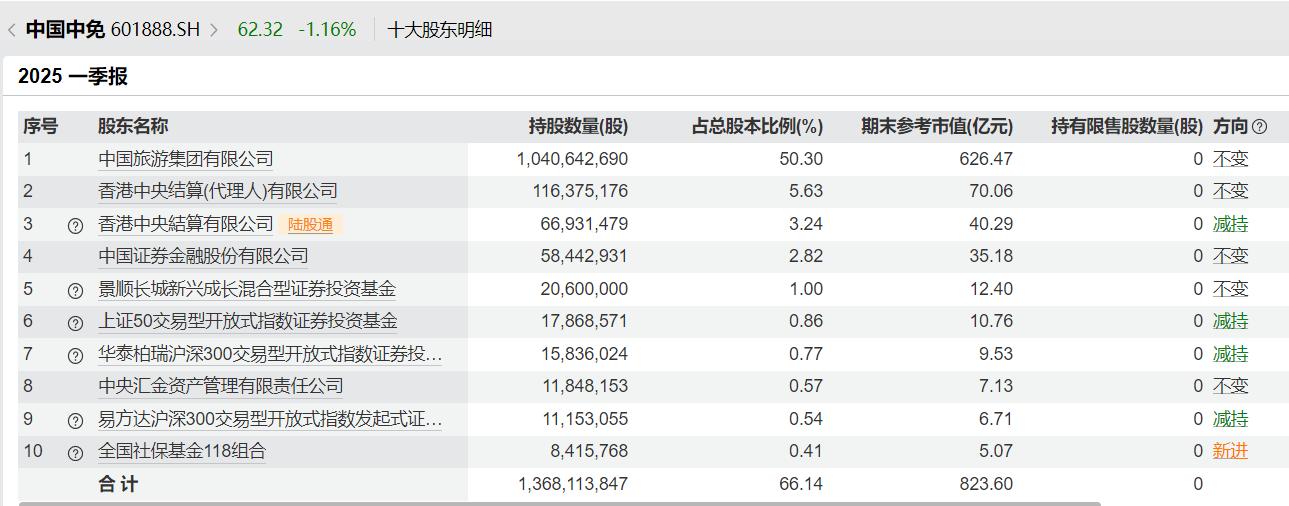Click the 十大股东明细 tab title
The width and height of the screenshot is (1289, 506).
[x=439, y=30]
